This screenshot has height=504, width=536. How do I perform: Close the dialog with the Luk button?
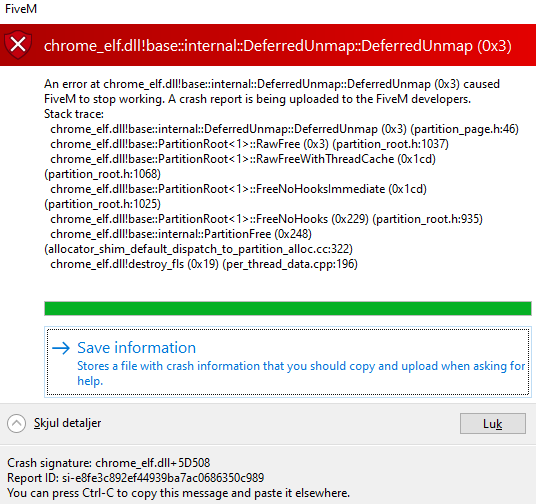coord(493,423)
